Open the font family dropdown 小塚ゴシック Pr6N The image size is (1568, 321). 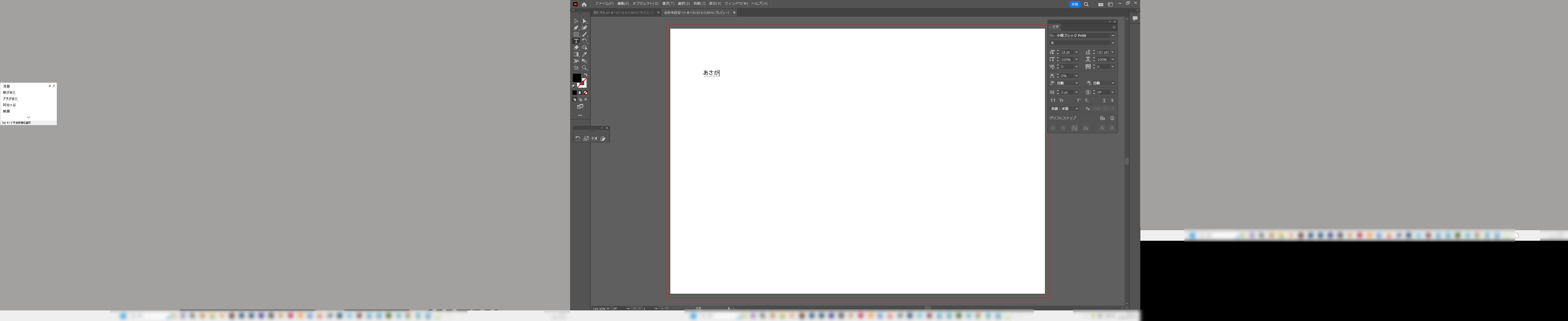click(1113, 35)
